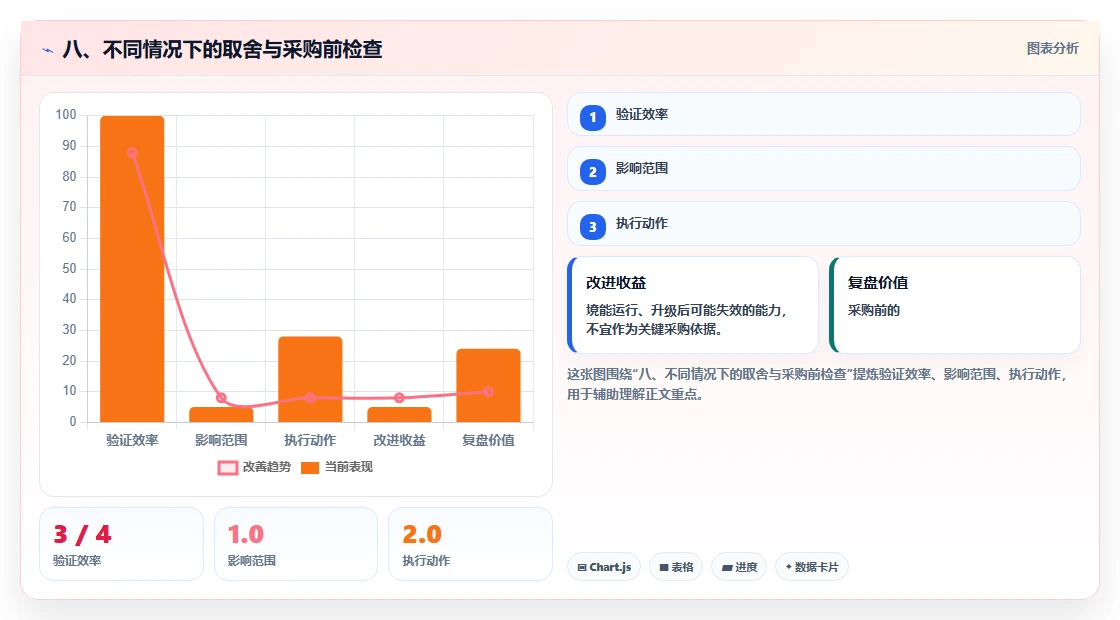Click the 图表分析 label in header
Viewport: 1120px width, 620px height.
[1052, 49]
